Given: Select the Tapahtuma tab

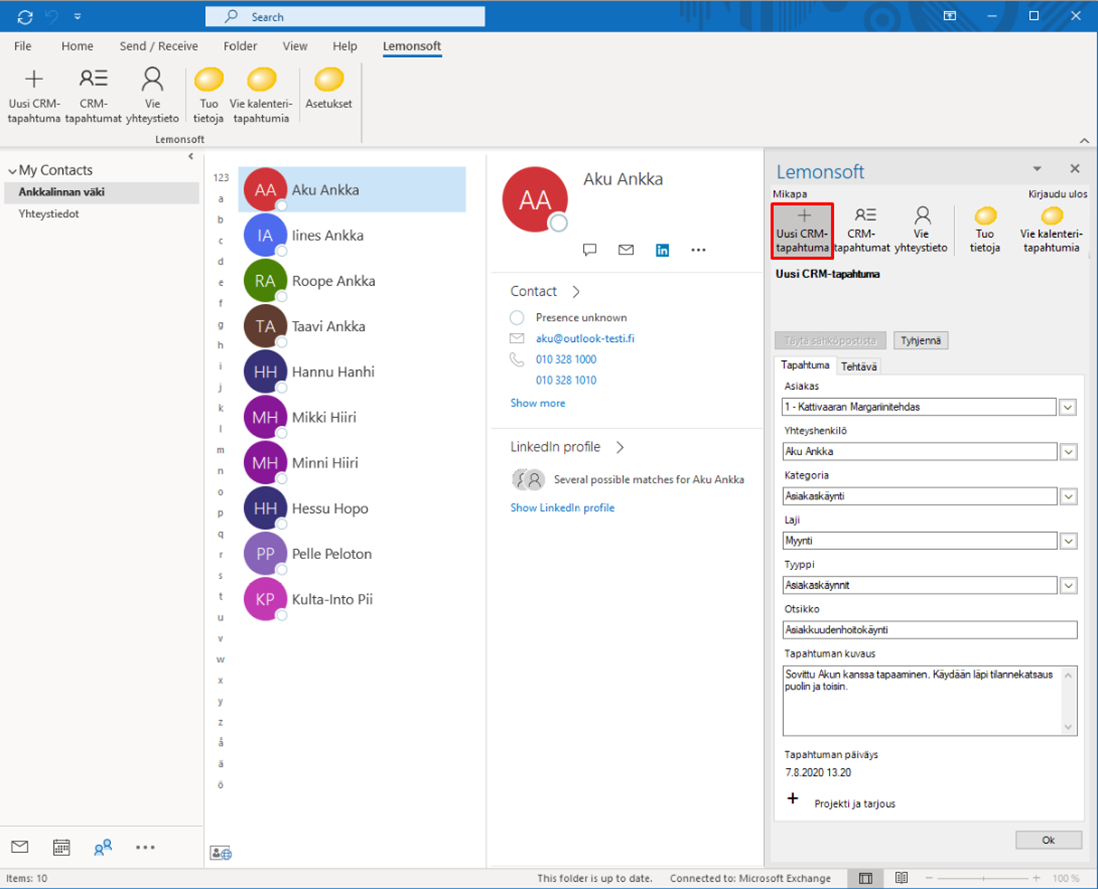Looking at the screenshot, I should (805, 365).
